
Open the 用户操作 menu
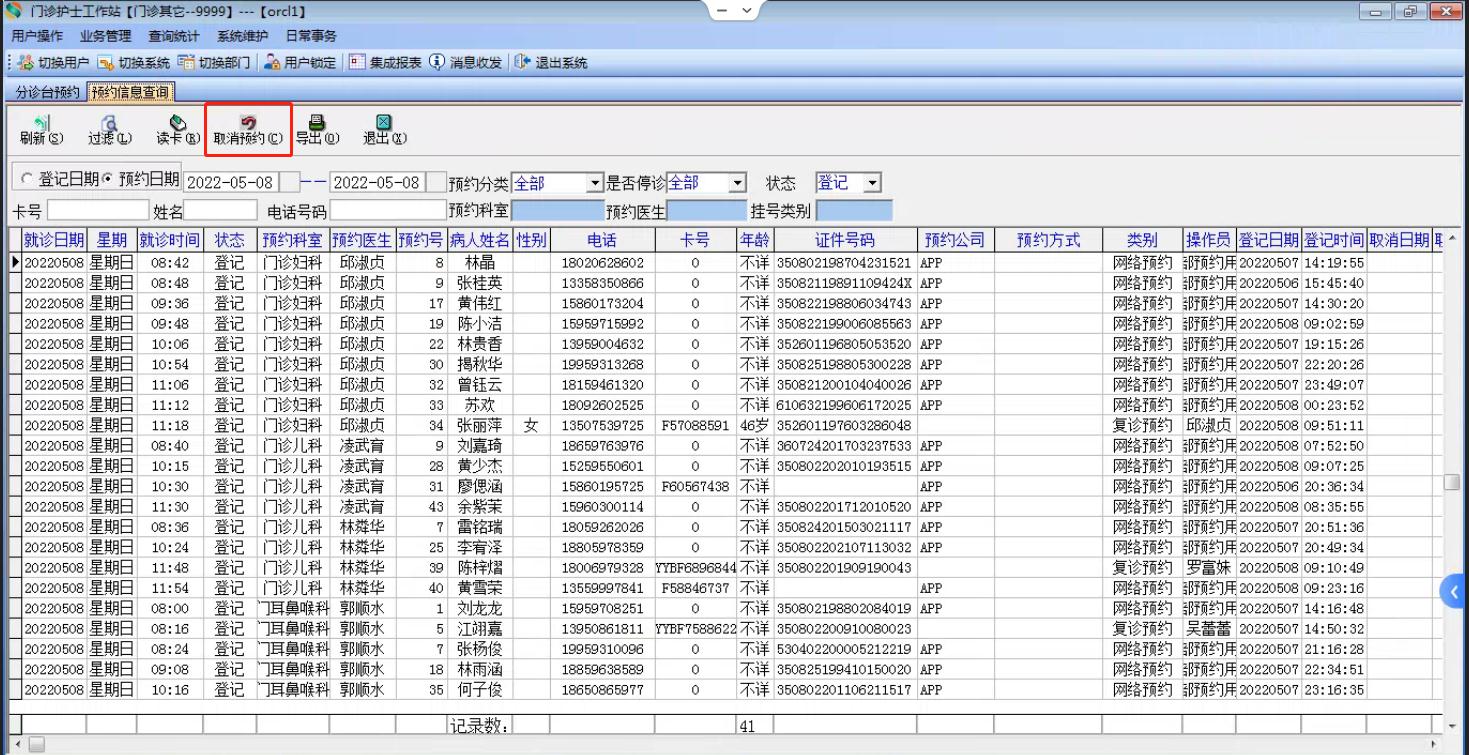coord(37,36)
